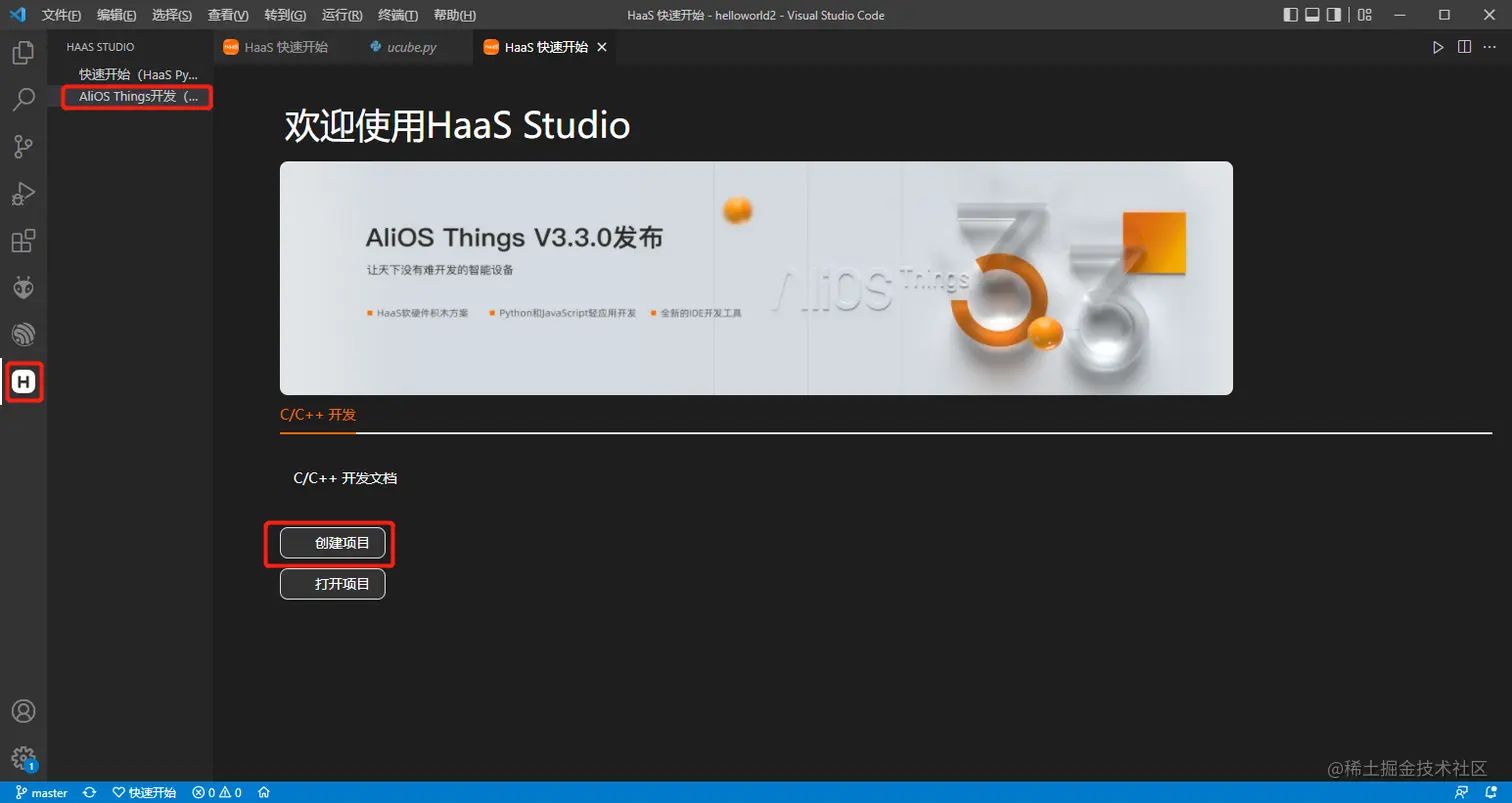Open the PlatformIO alien icon panel
Viewport: 1512px width, 803px height.
click(x=23, y=288)
